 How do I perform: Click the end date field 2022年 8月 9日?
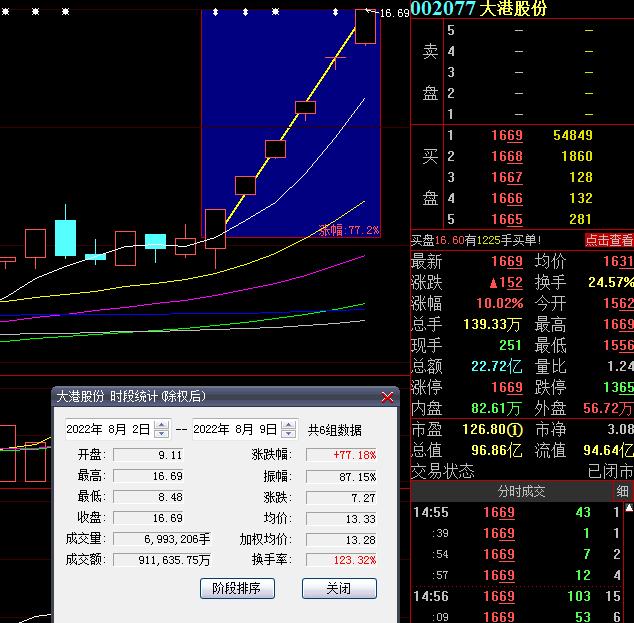(235, 429)
